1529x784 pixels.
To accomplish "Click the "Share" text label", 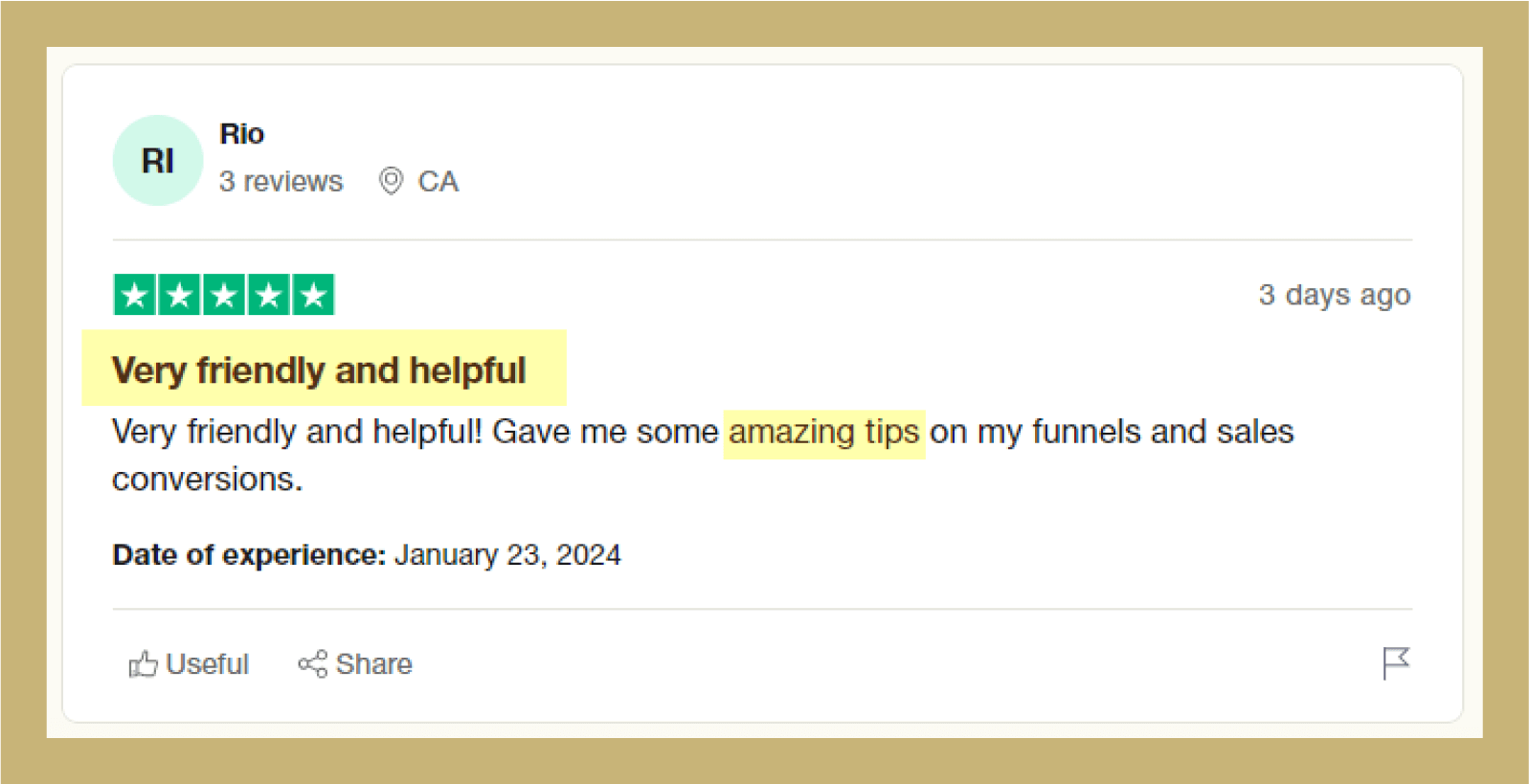I will 374,663.
